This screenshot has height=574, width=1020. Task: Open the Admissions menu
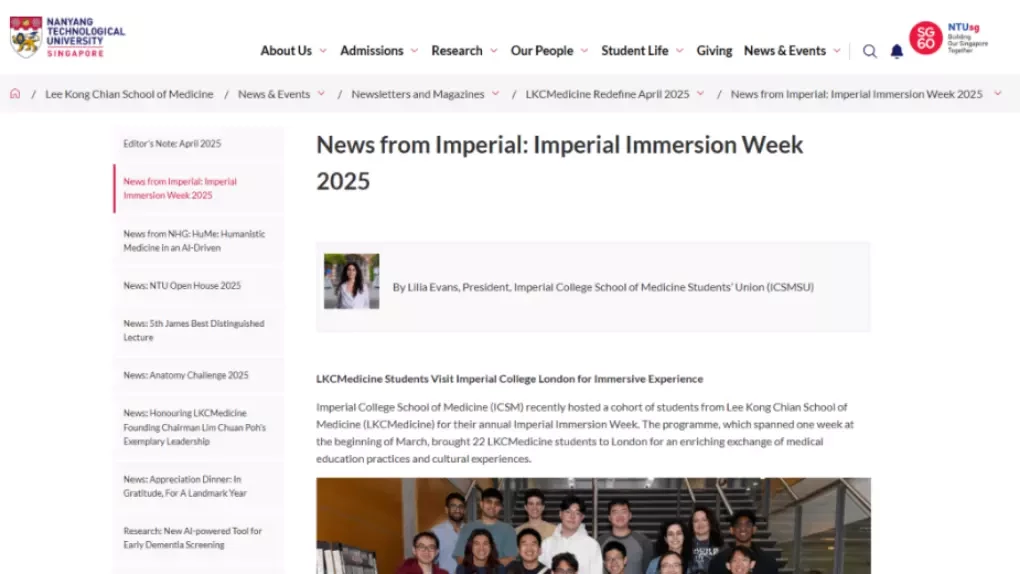pos(371,51)
